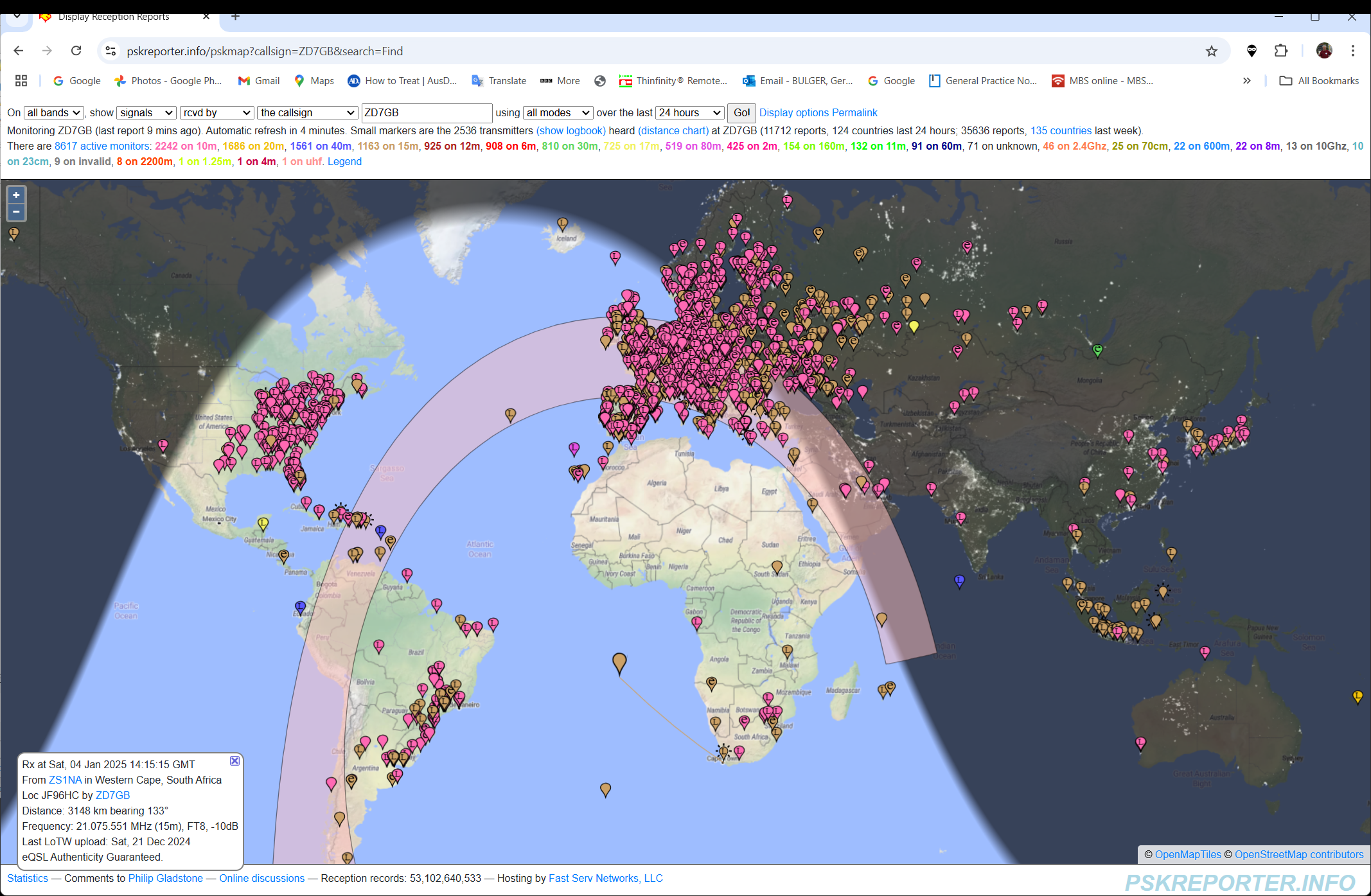The image size is (1371, 896).
Task: Click the Chrome apps grid icon
Action: [x=21, y=81]
